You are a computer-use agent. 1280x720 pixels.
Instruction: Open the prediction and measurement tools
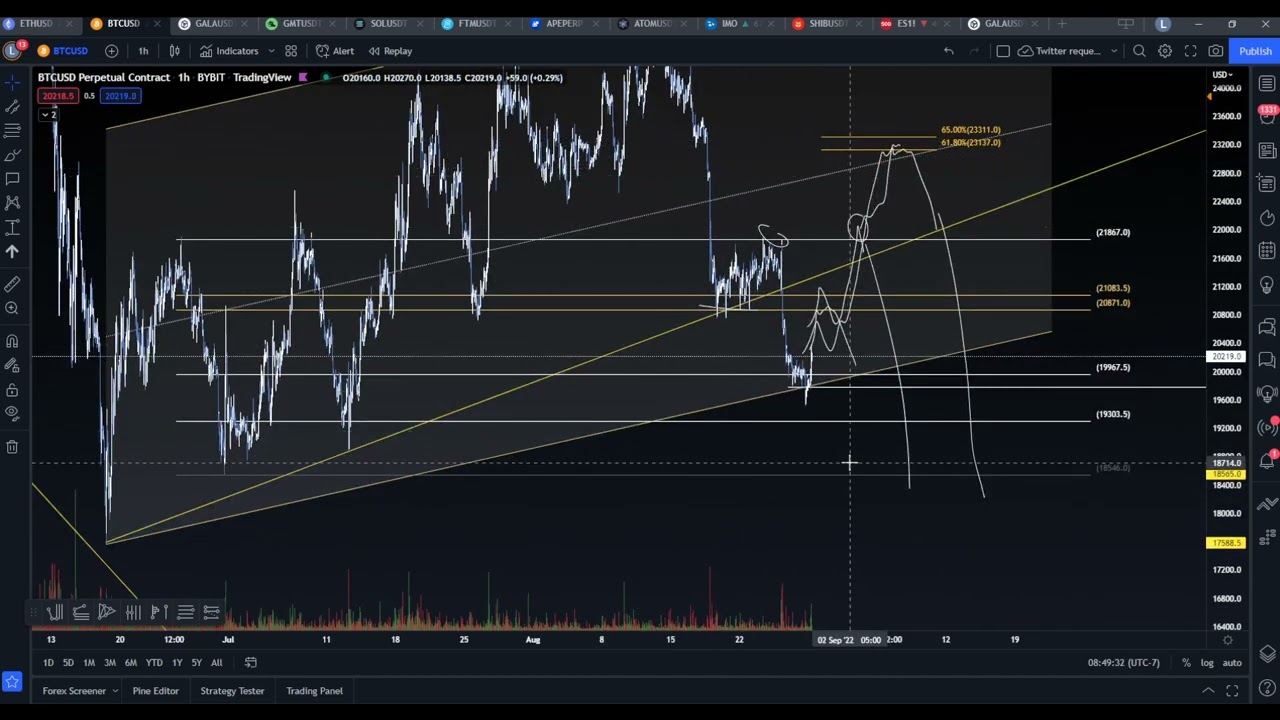point(12,228)
